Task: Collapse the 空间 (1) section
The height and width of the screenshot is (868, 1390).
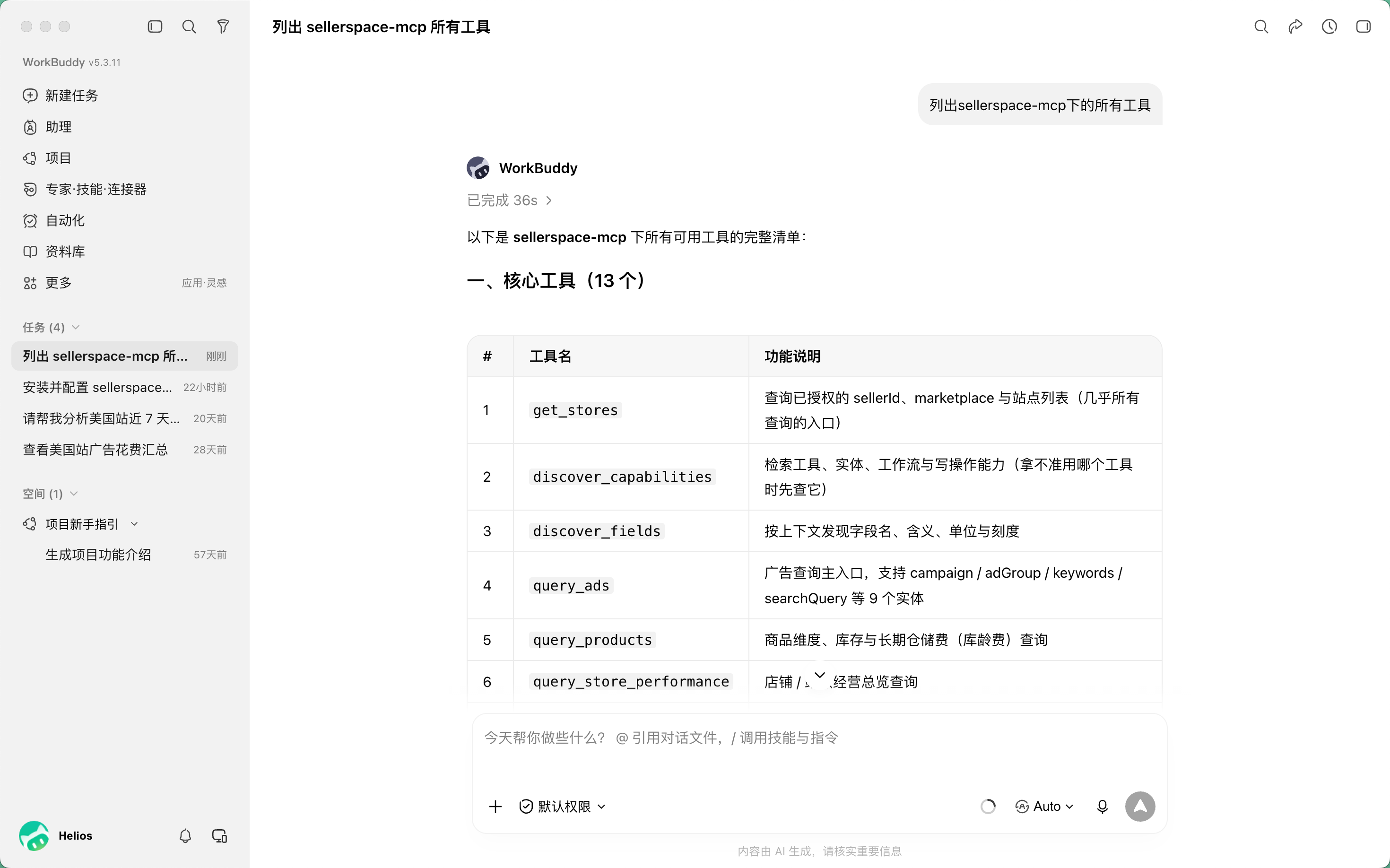Action: [x=50, y=494]
